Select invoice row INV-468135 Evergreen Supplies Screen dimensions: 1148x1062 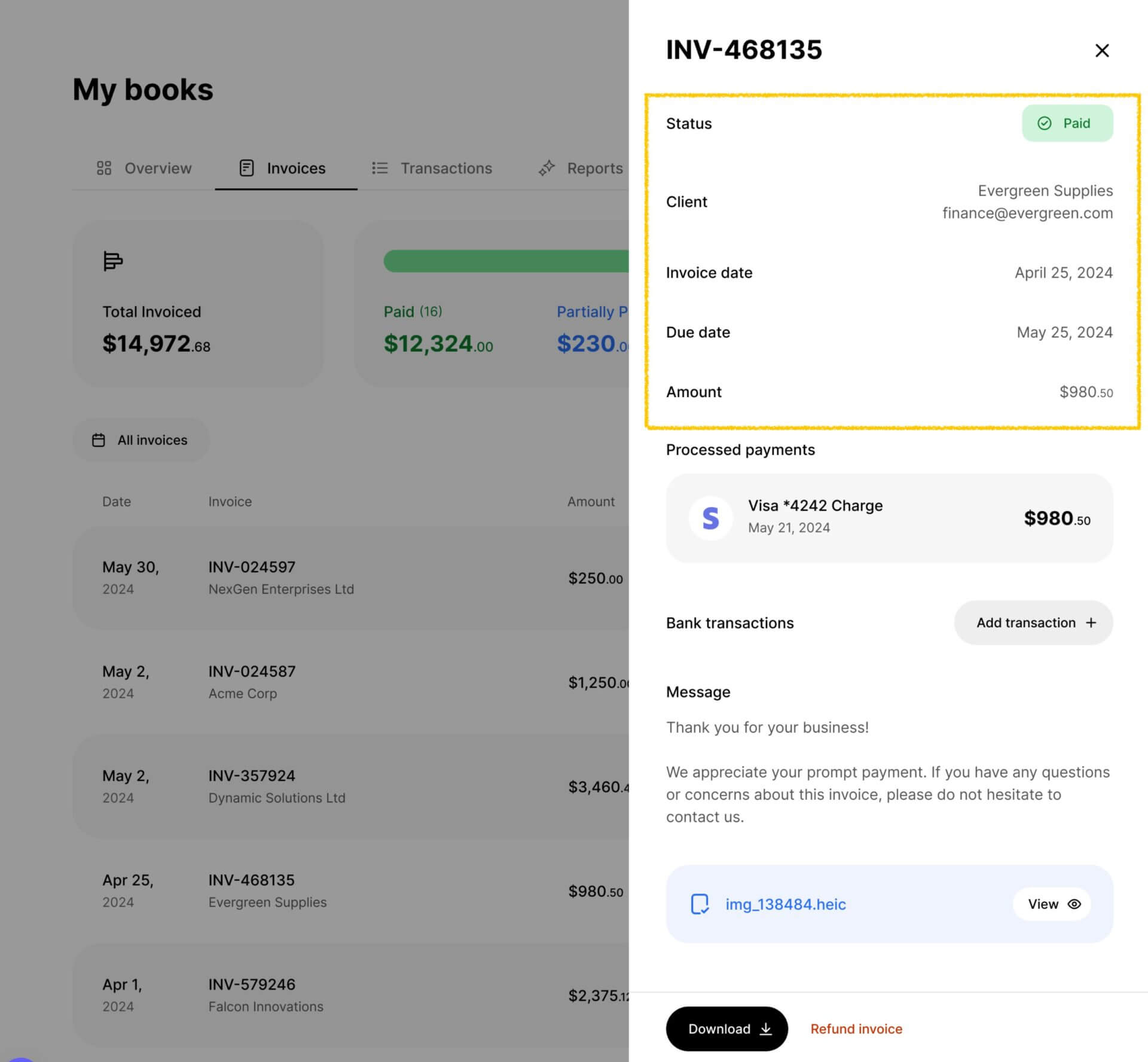point(350,891)
